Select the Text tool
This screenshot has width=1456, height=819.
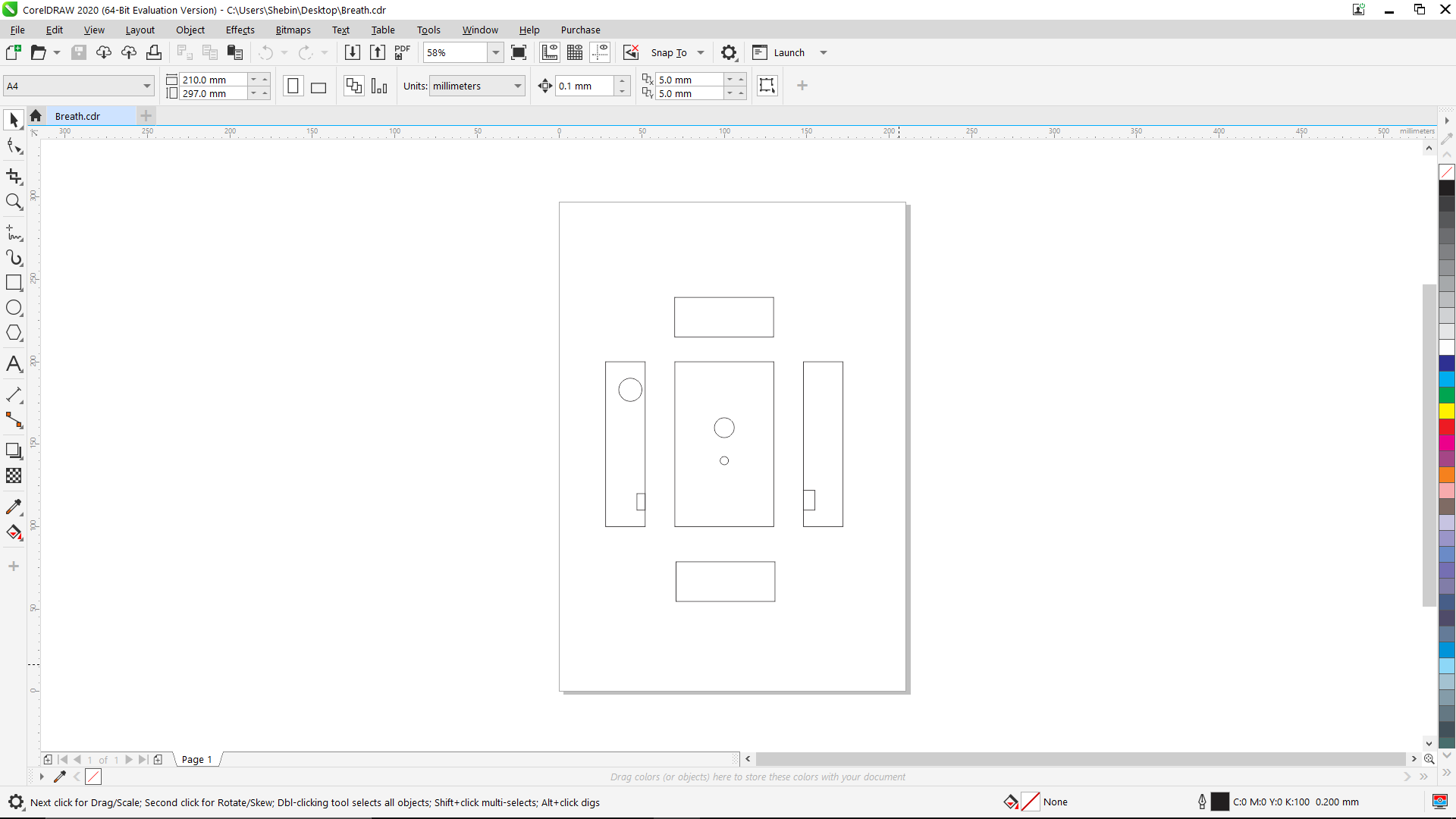(14, 364)
